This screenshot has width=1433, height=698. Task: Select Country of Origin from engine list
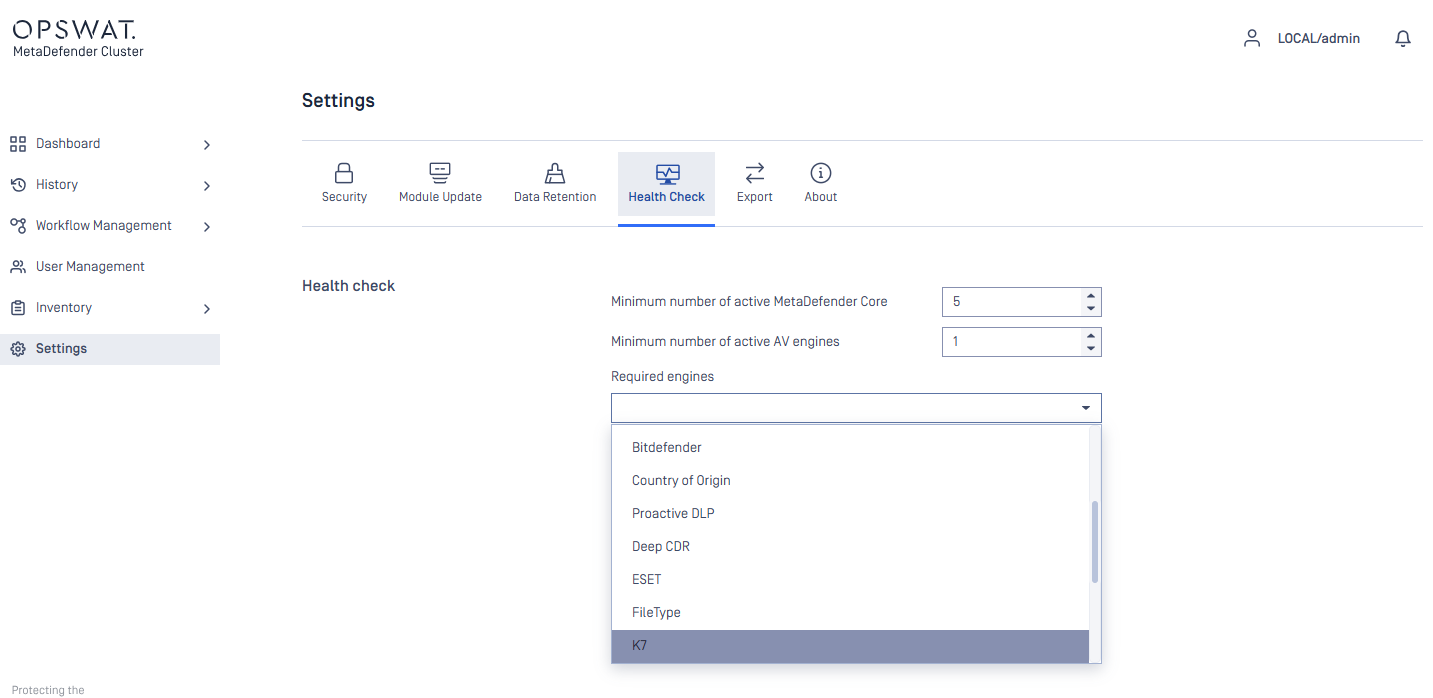tap(850, 481)
